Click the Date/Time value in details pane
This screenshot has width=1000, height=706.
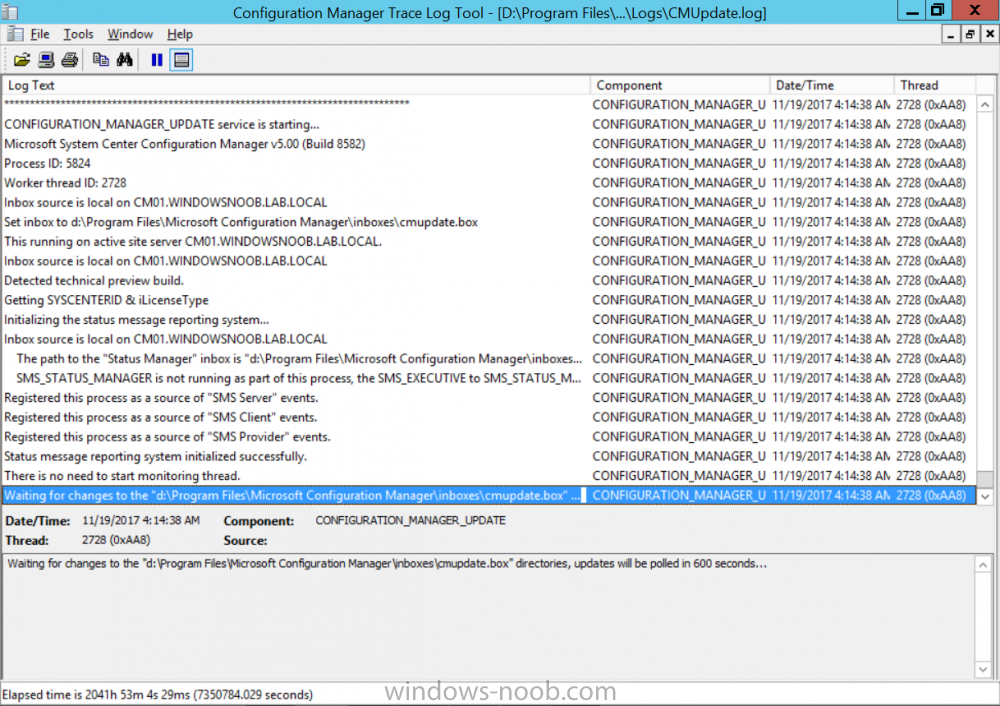(141, 520)
